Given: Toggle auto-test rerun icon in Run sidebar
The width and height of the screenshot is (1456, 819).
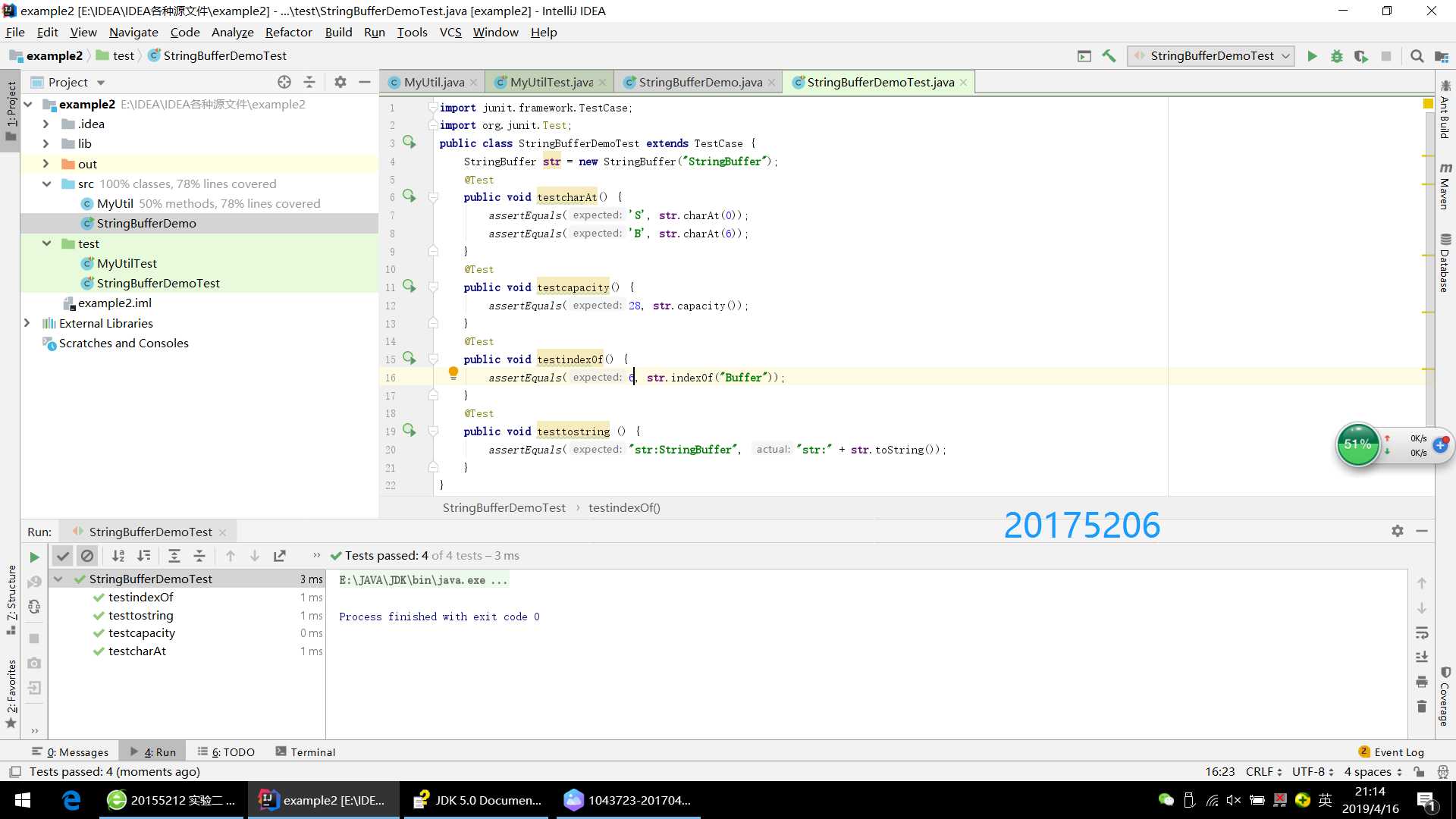Looking at the screenshot, I should coord(34,607).
